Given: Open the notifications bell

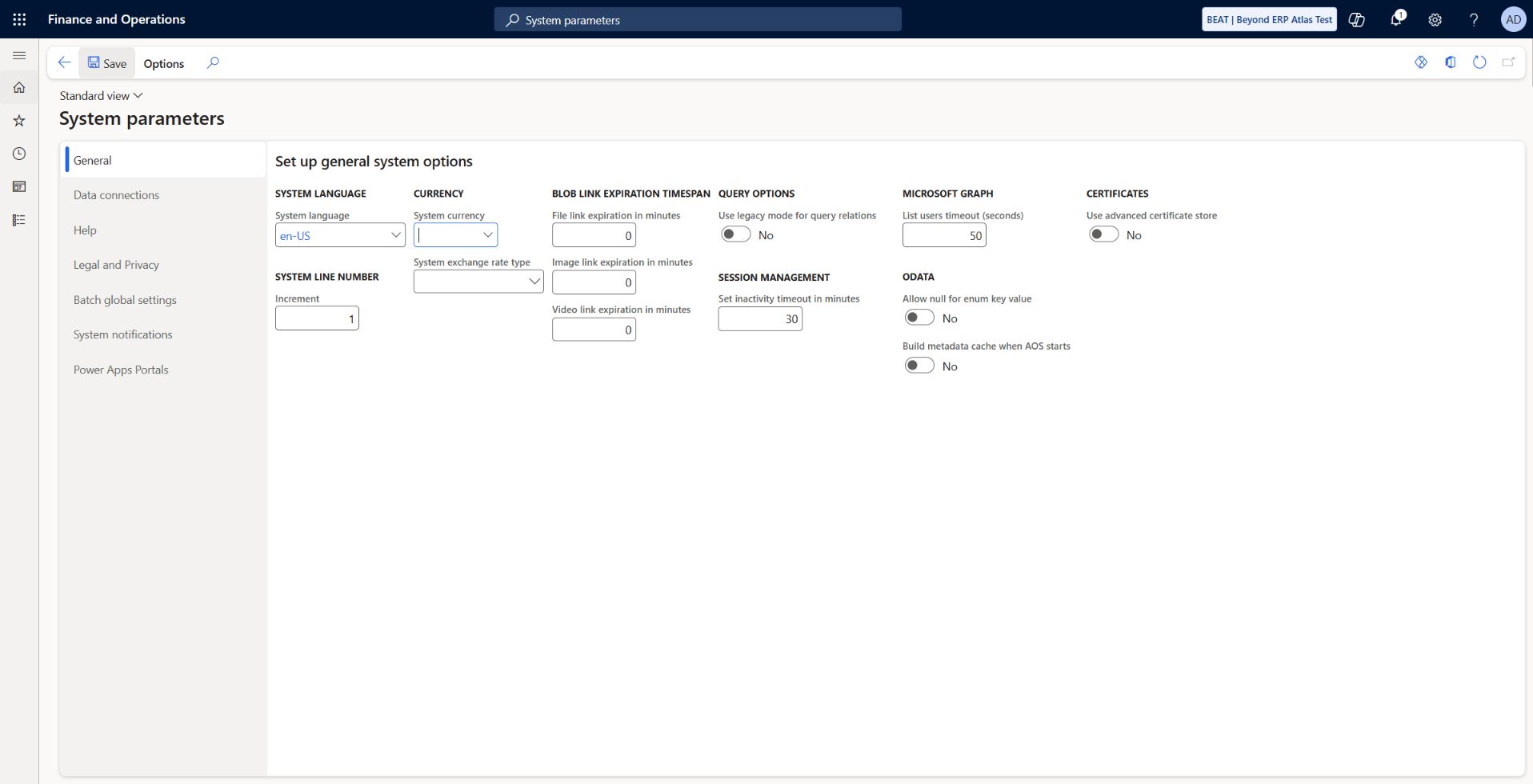Looking at the screenshot, I should 1396,19.
